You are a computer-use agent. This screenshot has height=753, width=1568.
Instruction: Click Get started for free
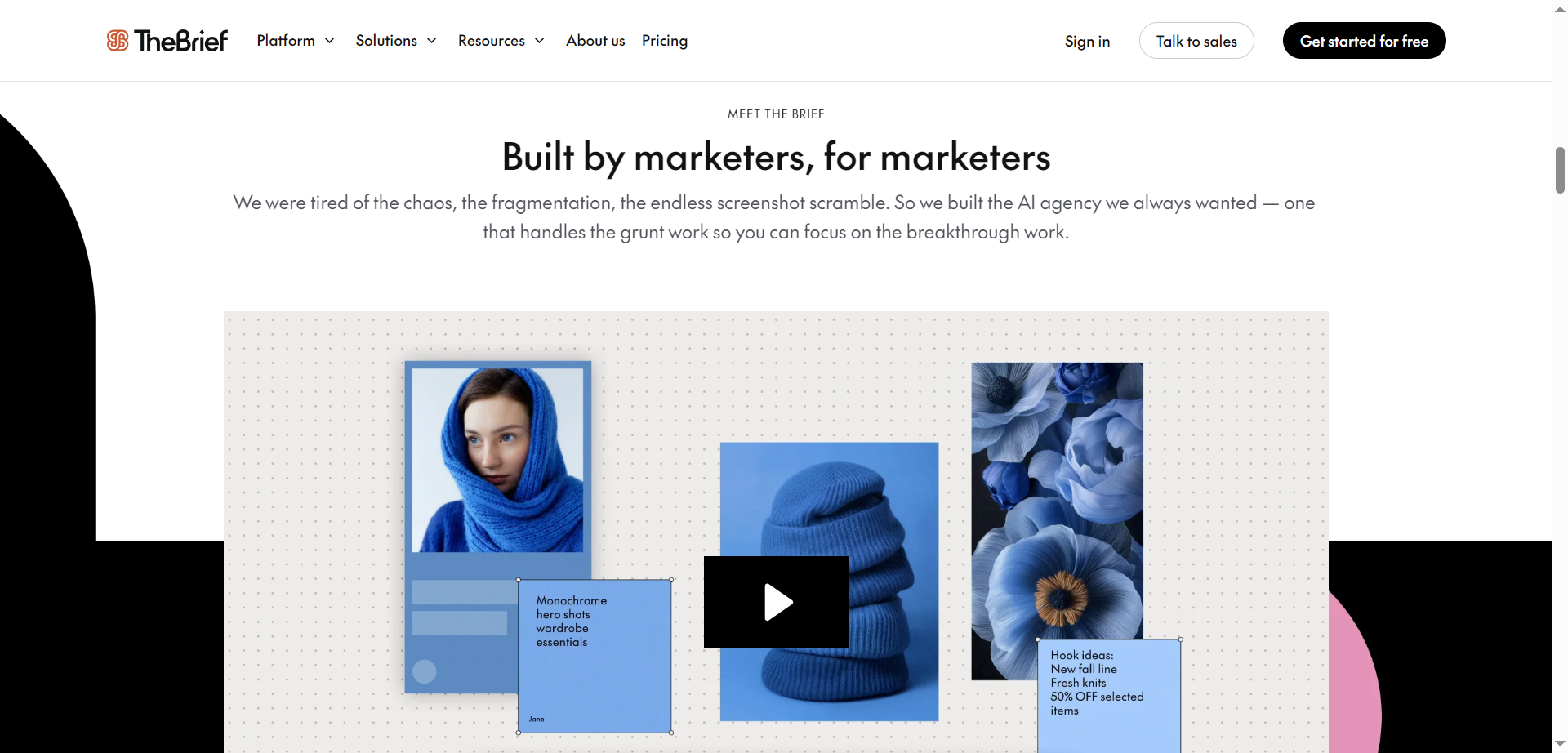(x=1364, y=41)
